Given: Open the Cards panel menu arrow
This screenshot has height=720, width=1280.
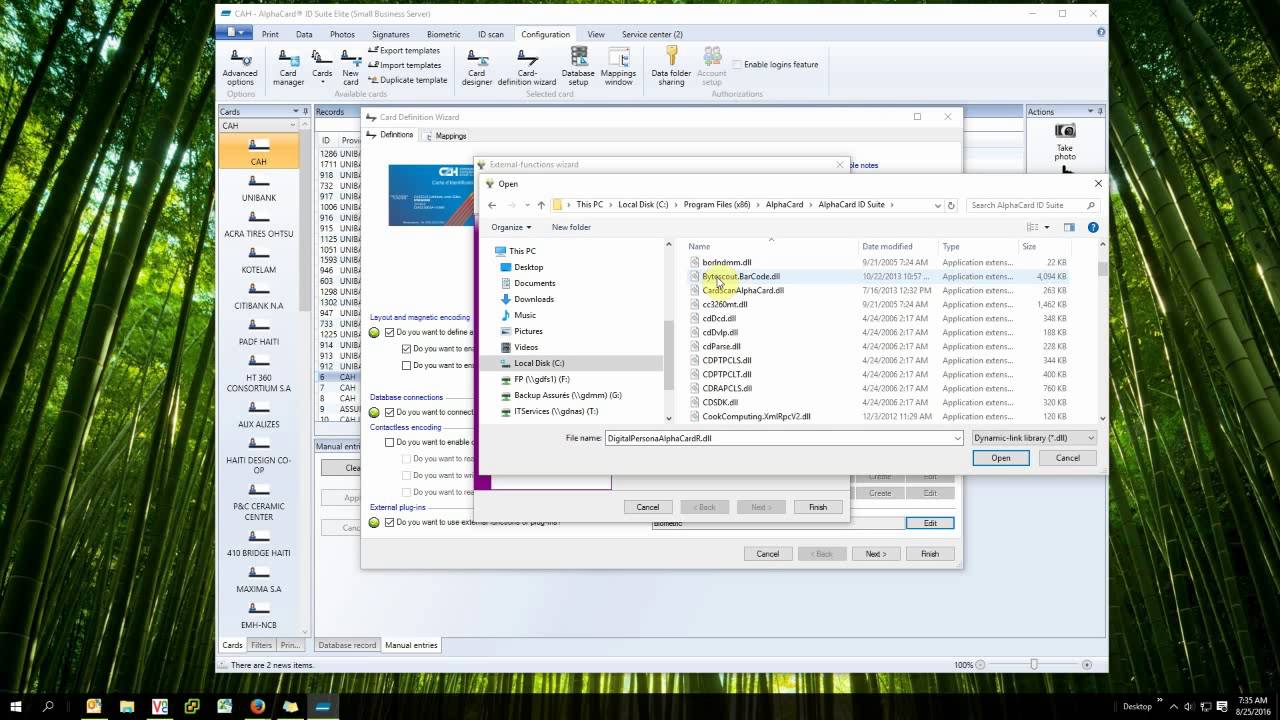Looking at the screenshot, I should 295,112.
